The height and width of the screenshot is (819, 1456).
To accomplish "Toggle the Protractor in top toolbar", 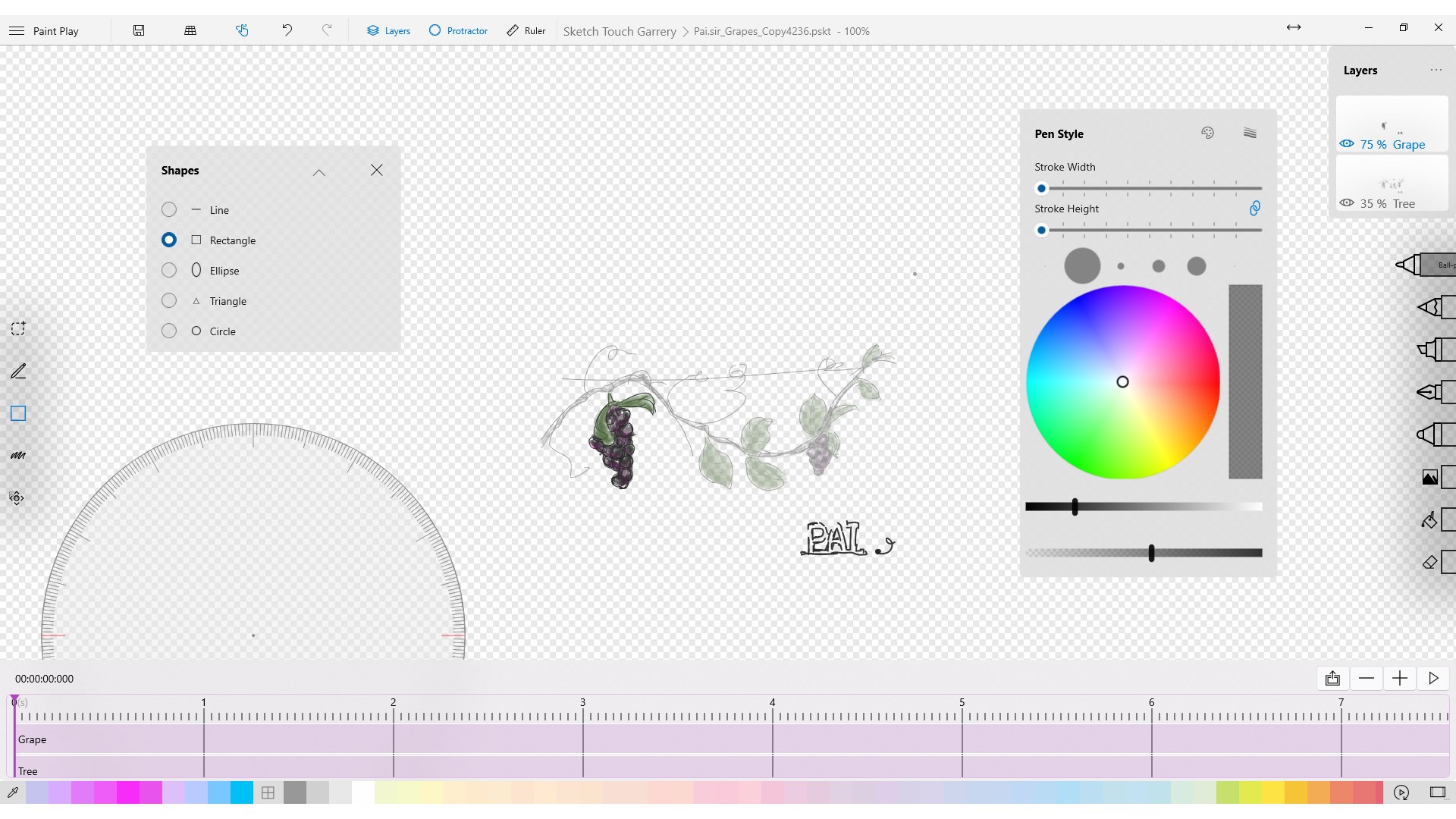I will tap(458, 31).
